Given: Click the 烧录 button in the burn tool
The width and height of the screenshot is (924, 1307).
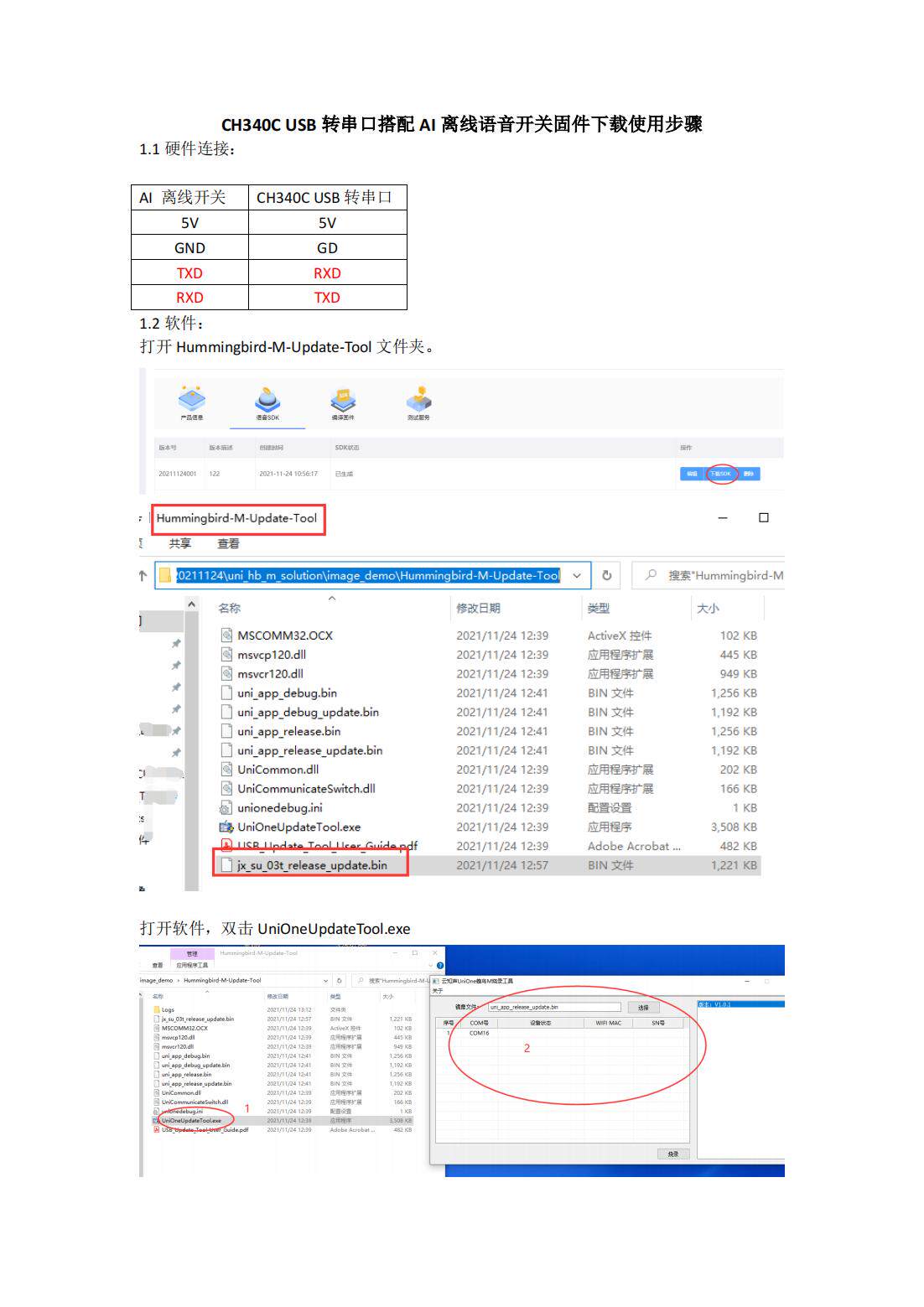Looking at the screenshot, I should [673, 1154].
